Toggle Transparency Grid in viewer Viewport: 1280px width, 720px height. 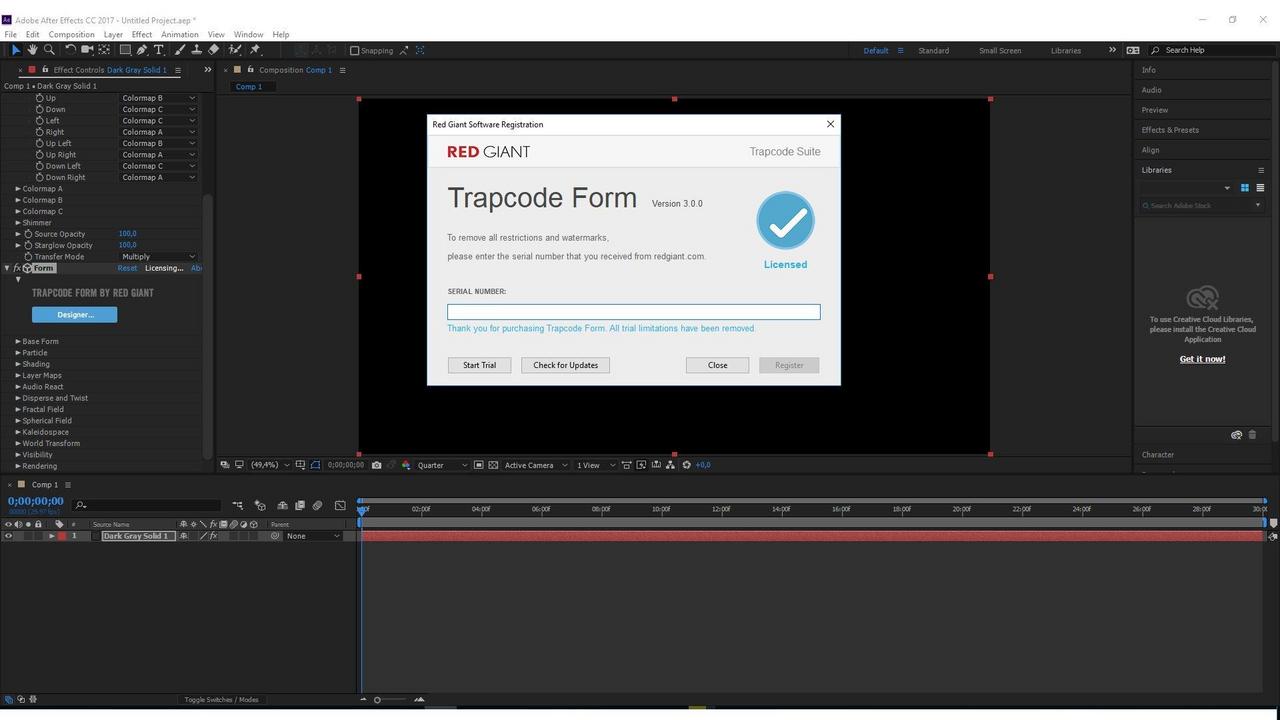coord(493,465)
